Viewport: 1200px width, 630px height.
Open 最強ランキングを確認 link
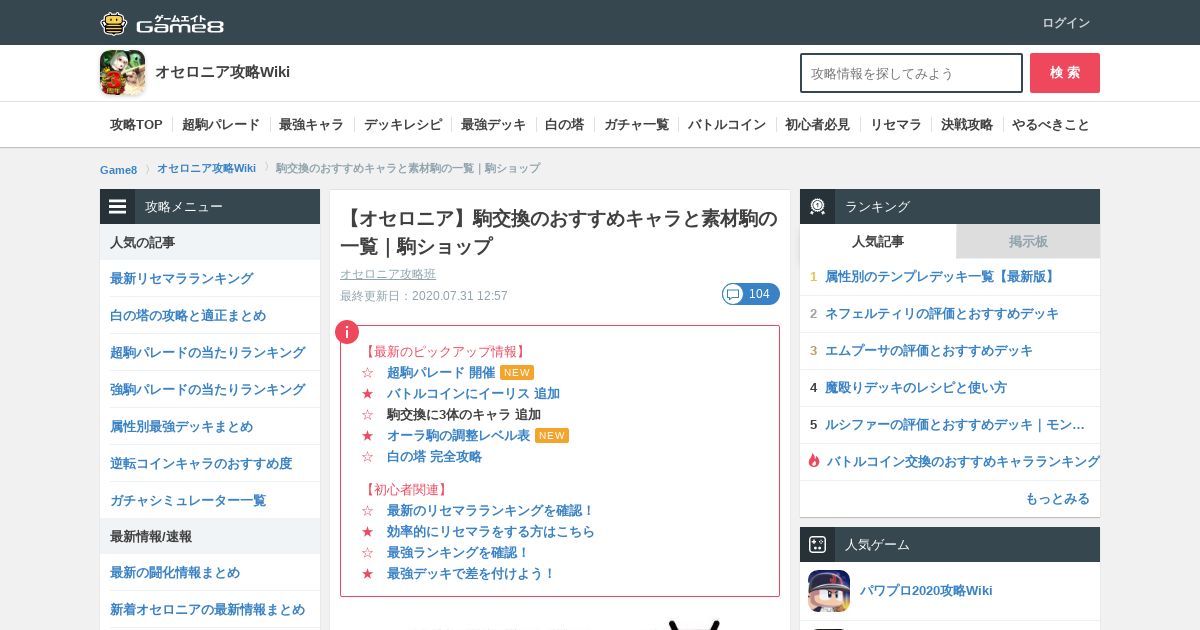click(x=458, y=552)
